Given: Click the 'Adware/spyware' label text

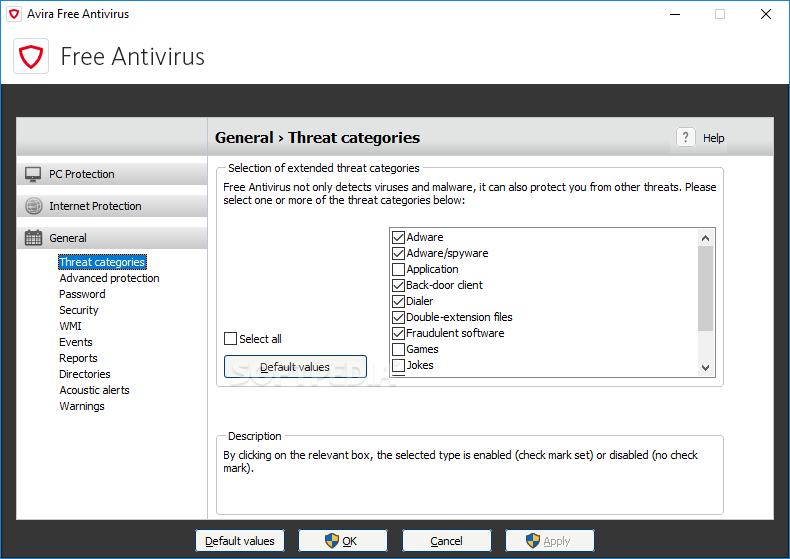Looking at the screenshot, I should click(x=447, y=253).
